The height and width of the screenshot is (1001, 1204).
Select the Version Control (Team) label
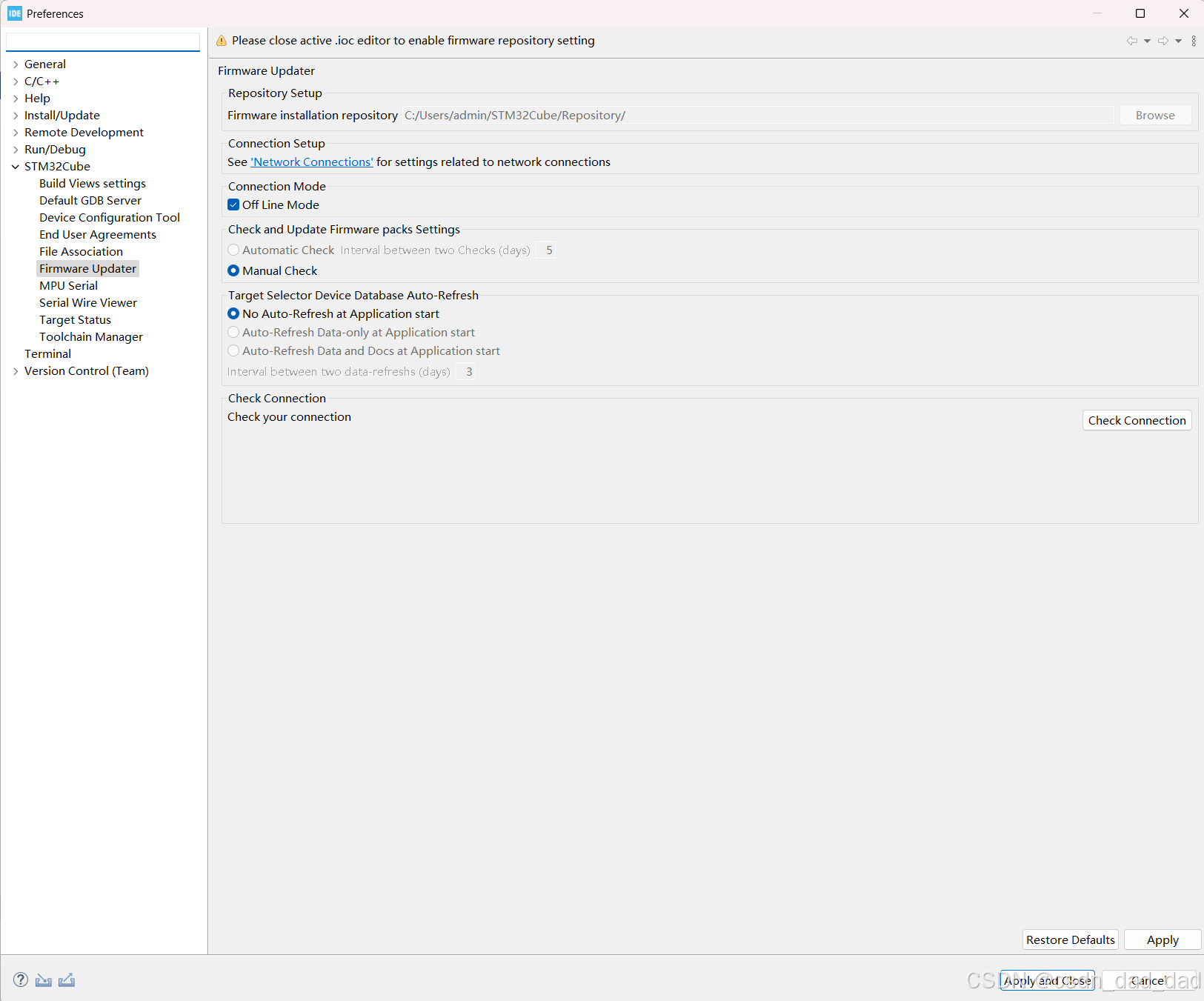click(x=87, y=371)
